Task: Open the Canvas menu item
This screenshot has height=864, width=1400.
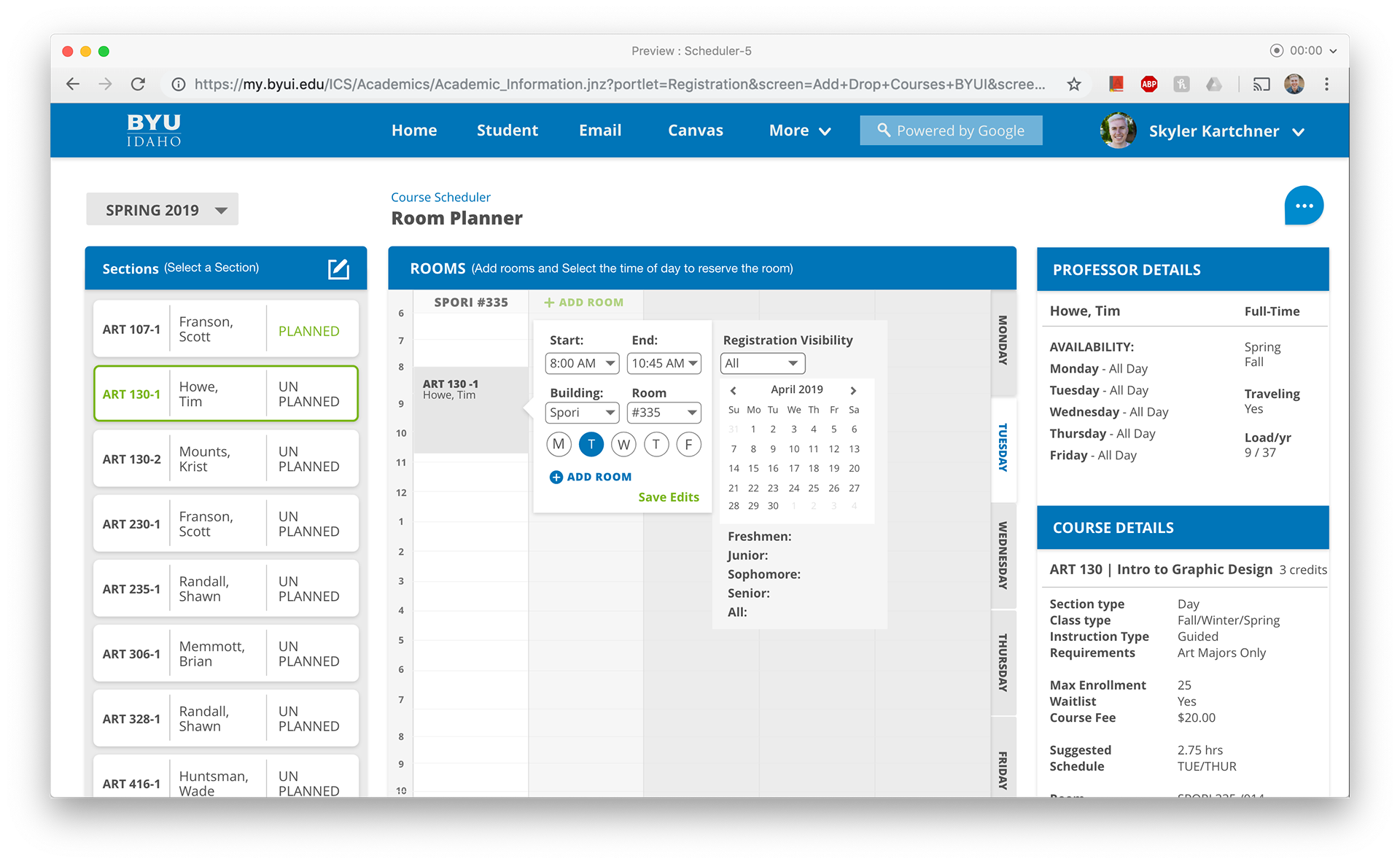Action: 696,131
